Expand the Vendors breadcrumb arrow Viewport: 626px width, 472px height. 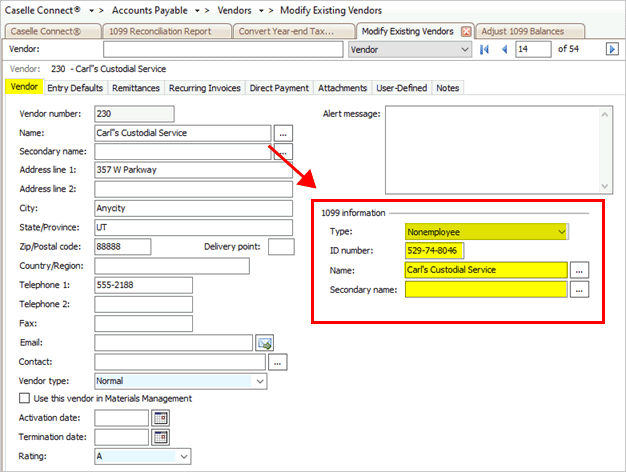coord(261,11)
